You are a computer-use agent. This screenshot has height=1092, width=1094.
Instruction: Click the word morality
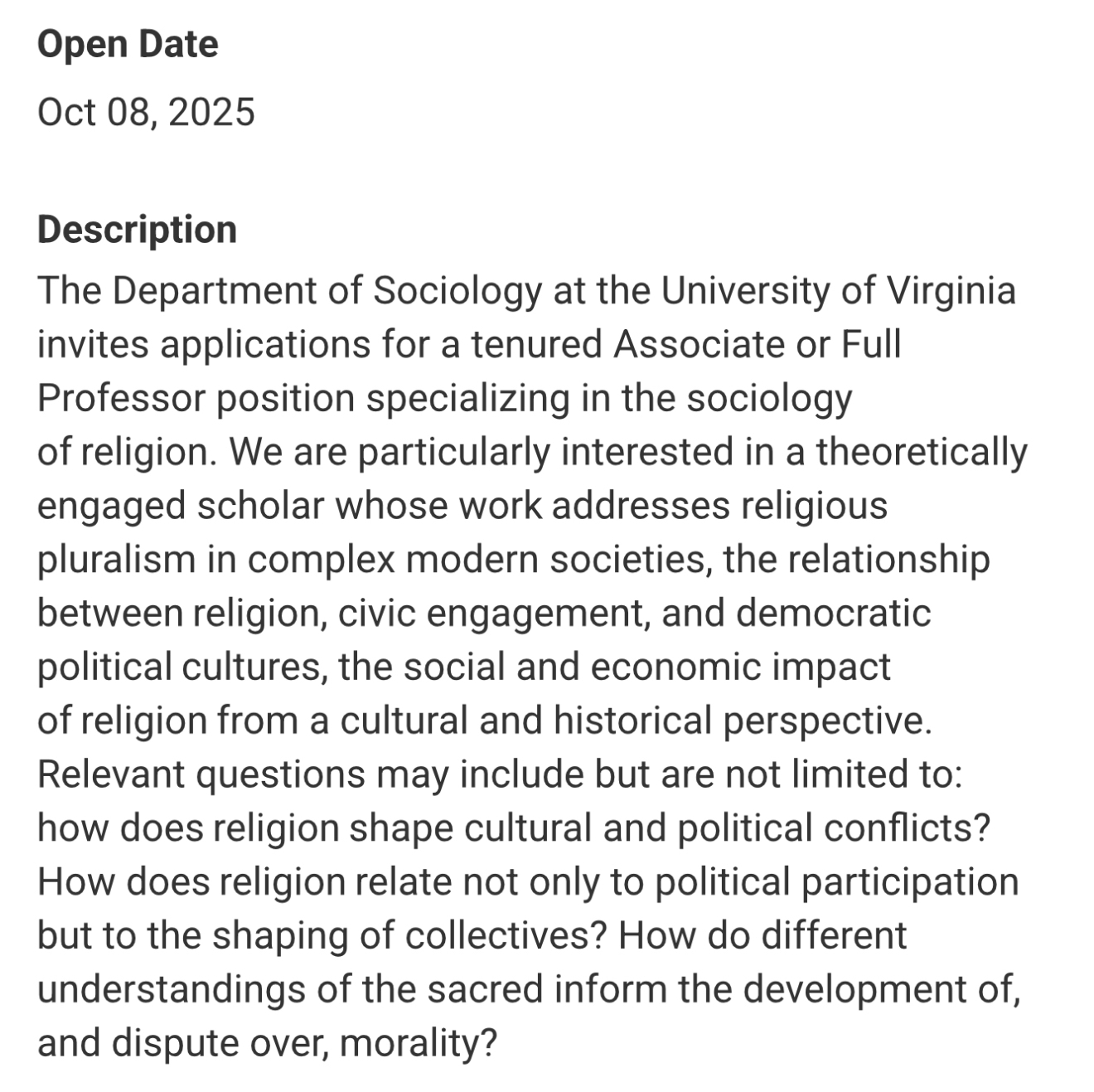[417, 1043]
